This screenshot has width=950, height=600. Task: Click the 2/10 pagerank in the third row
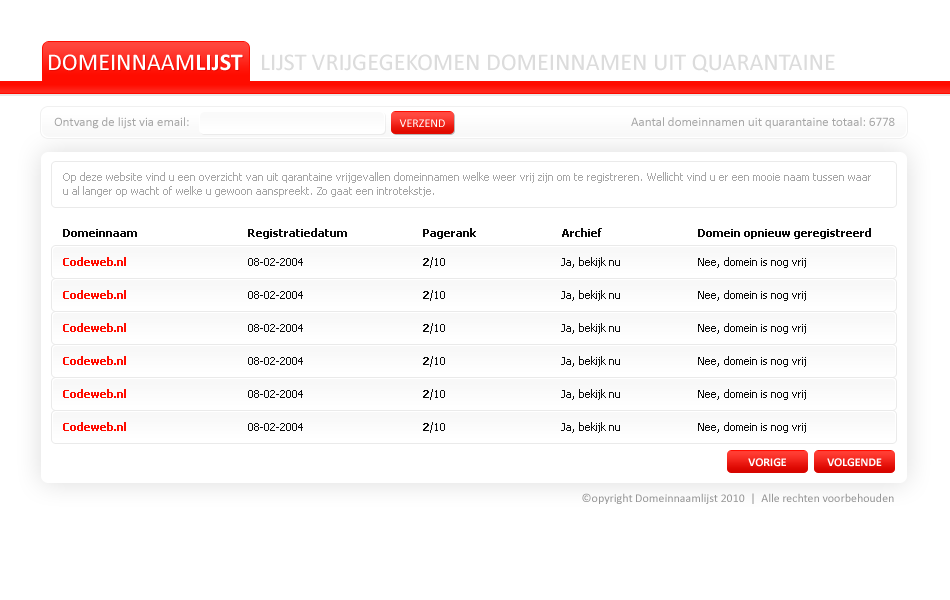pos(434,328)
